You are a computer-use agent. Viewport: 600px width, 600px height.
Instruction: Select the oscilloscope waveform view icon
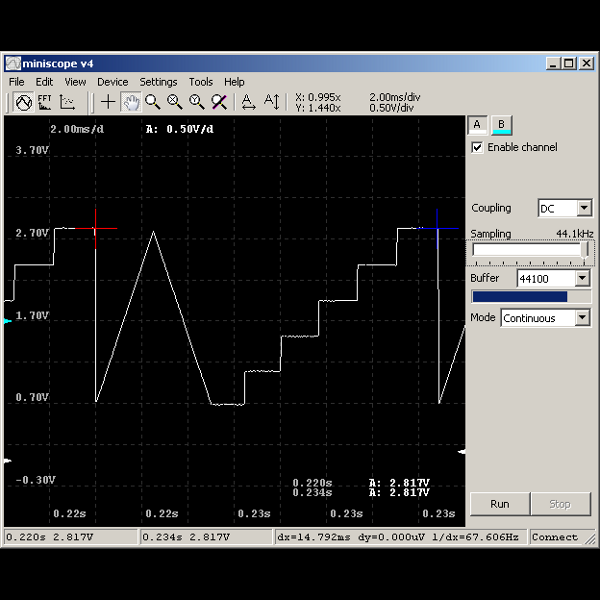pyautogui.click(x=24, y=102)
